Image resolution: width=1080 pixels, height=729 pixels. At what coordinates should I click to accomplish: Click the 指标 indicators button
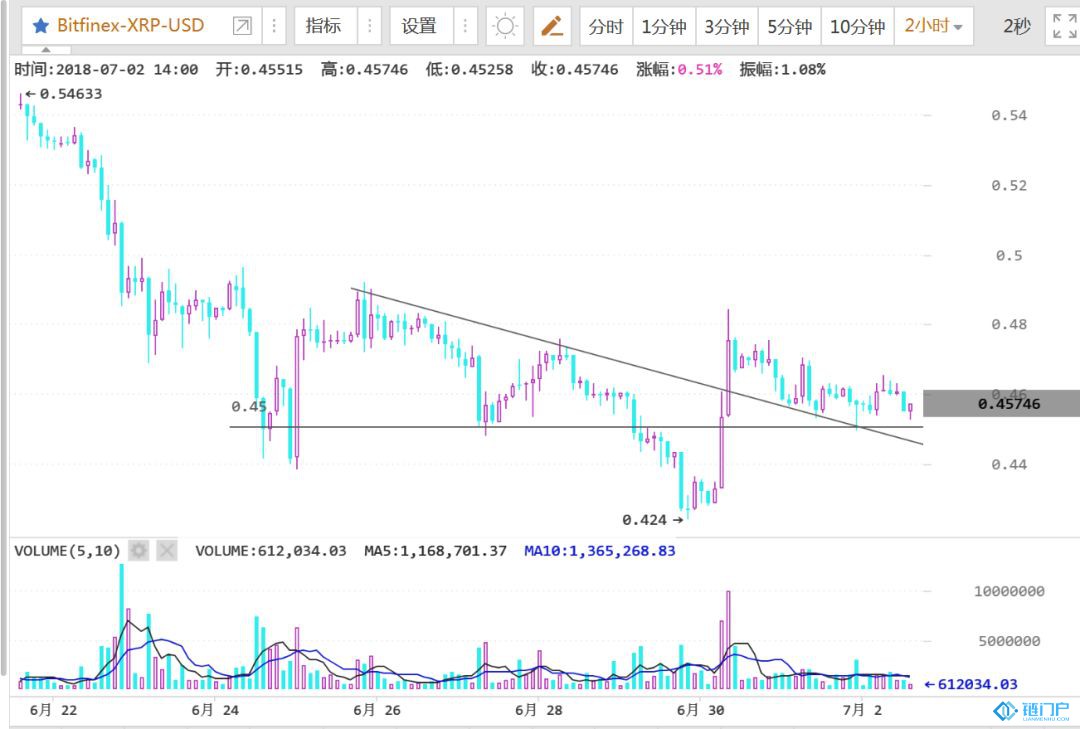324,26
